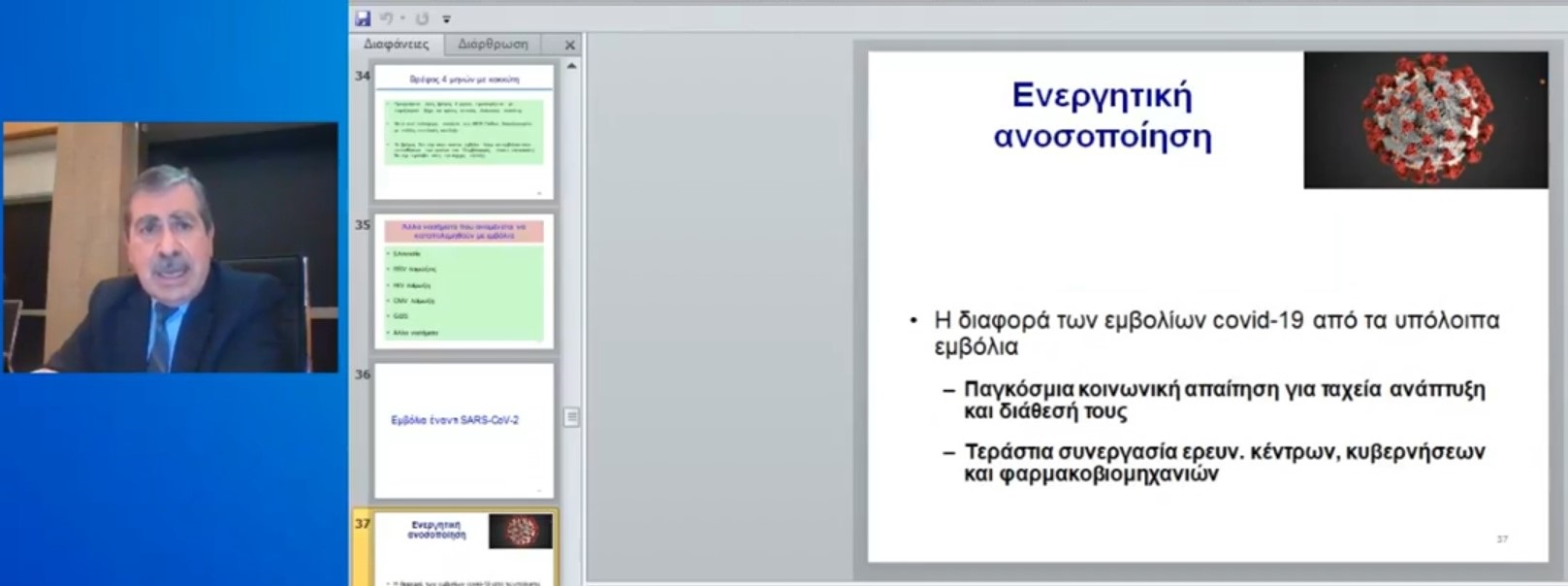1568x586 pixels.
Task: Switch to the Διαφάνειες tab
Action: [x=396, y=45]
